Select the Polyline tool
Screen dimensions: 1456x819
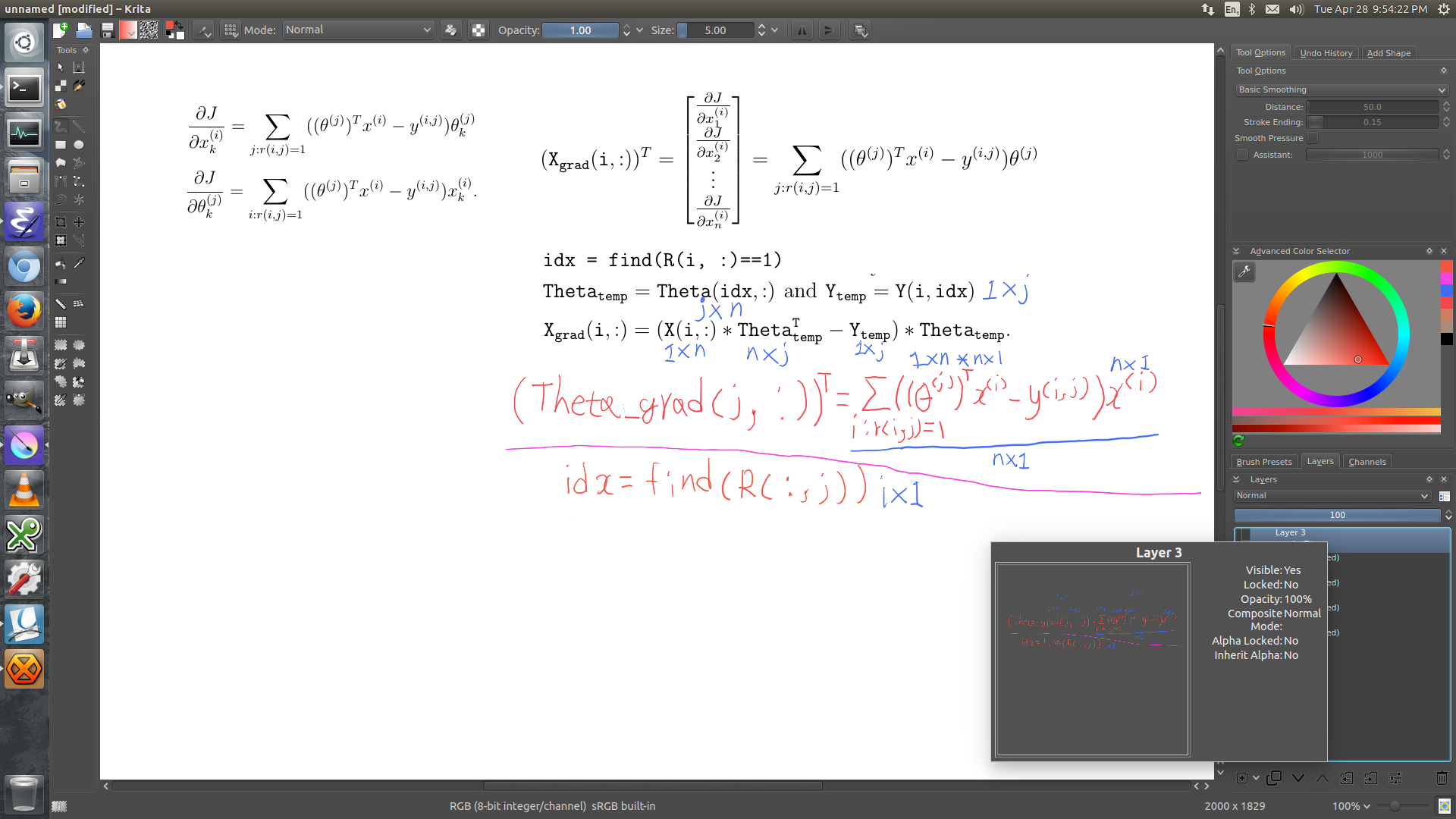tap(79, 163)
